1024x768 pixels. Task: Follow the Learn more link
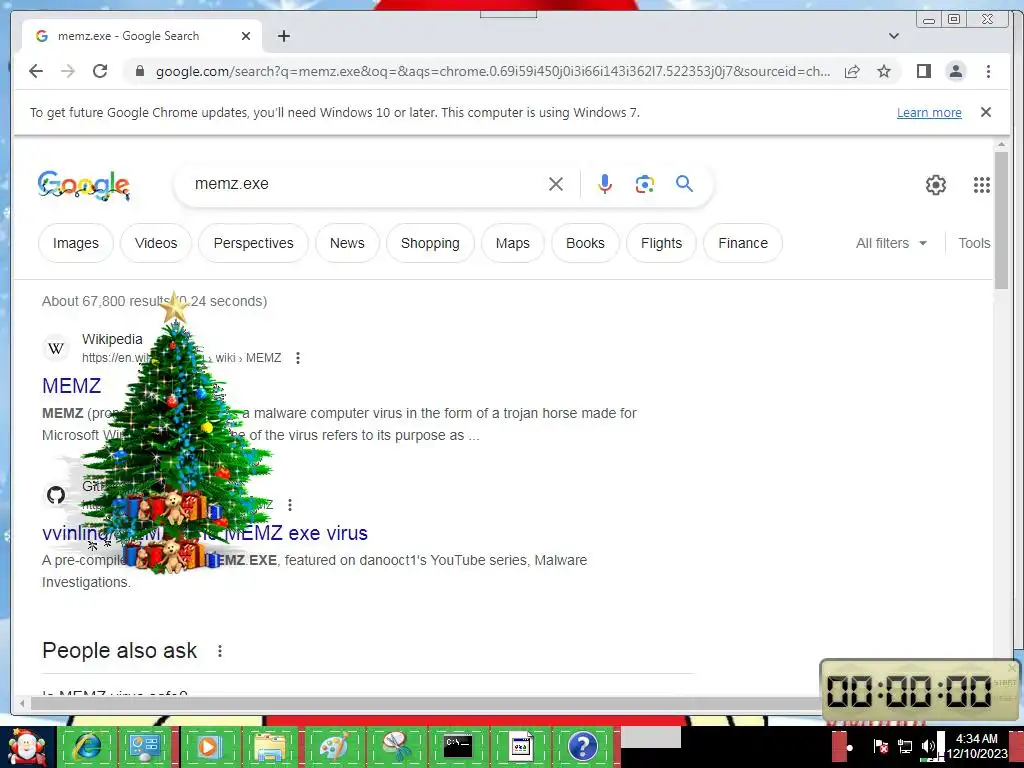point(929,112)
